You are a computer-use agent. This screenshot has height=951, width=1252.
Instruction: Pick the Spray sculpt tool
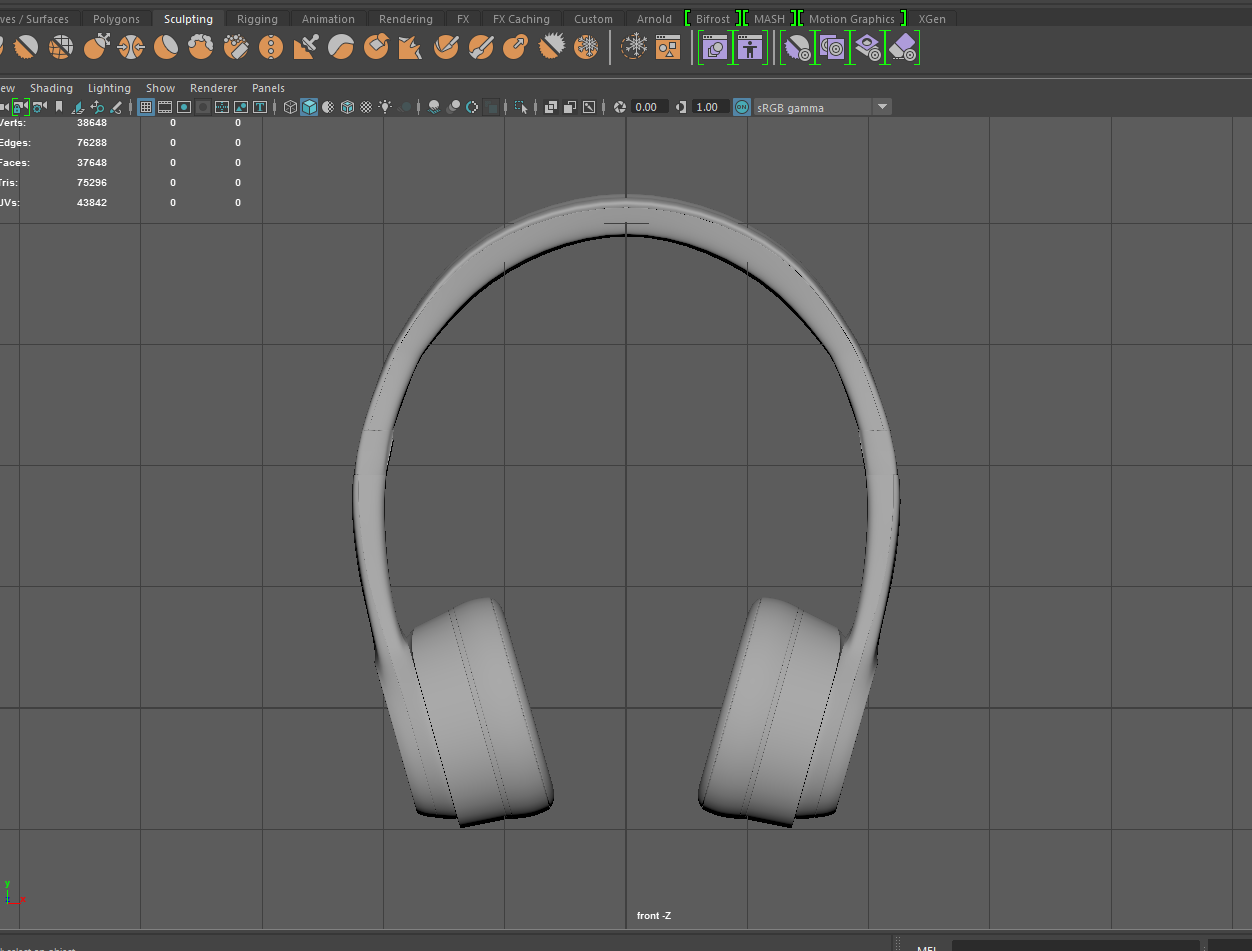click(x=236, y=47)
